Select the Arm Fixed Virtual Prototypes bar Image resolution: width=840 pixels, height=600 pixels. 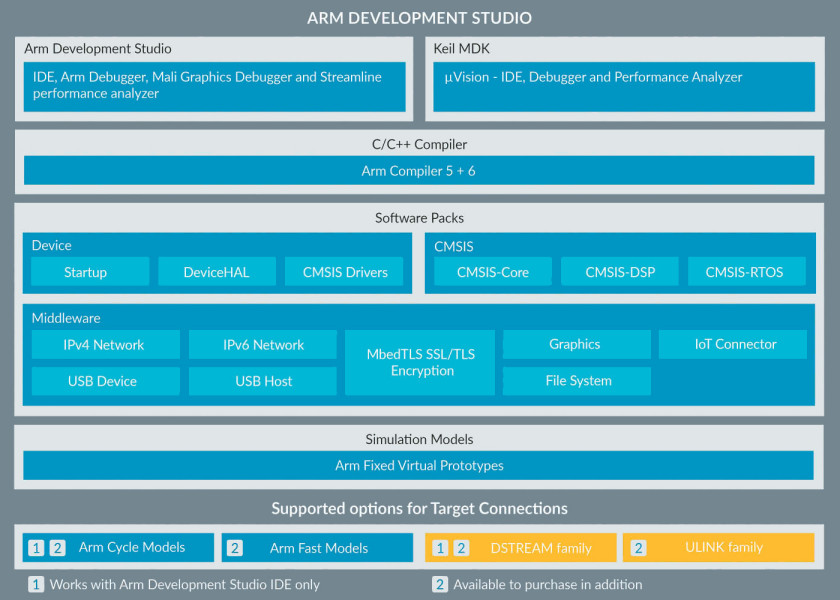point(418,466)
